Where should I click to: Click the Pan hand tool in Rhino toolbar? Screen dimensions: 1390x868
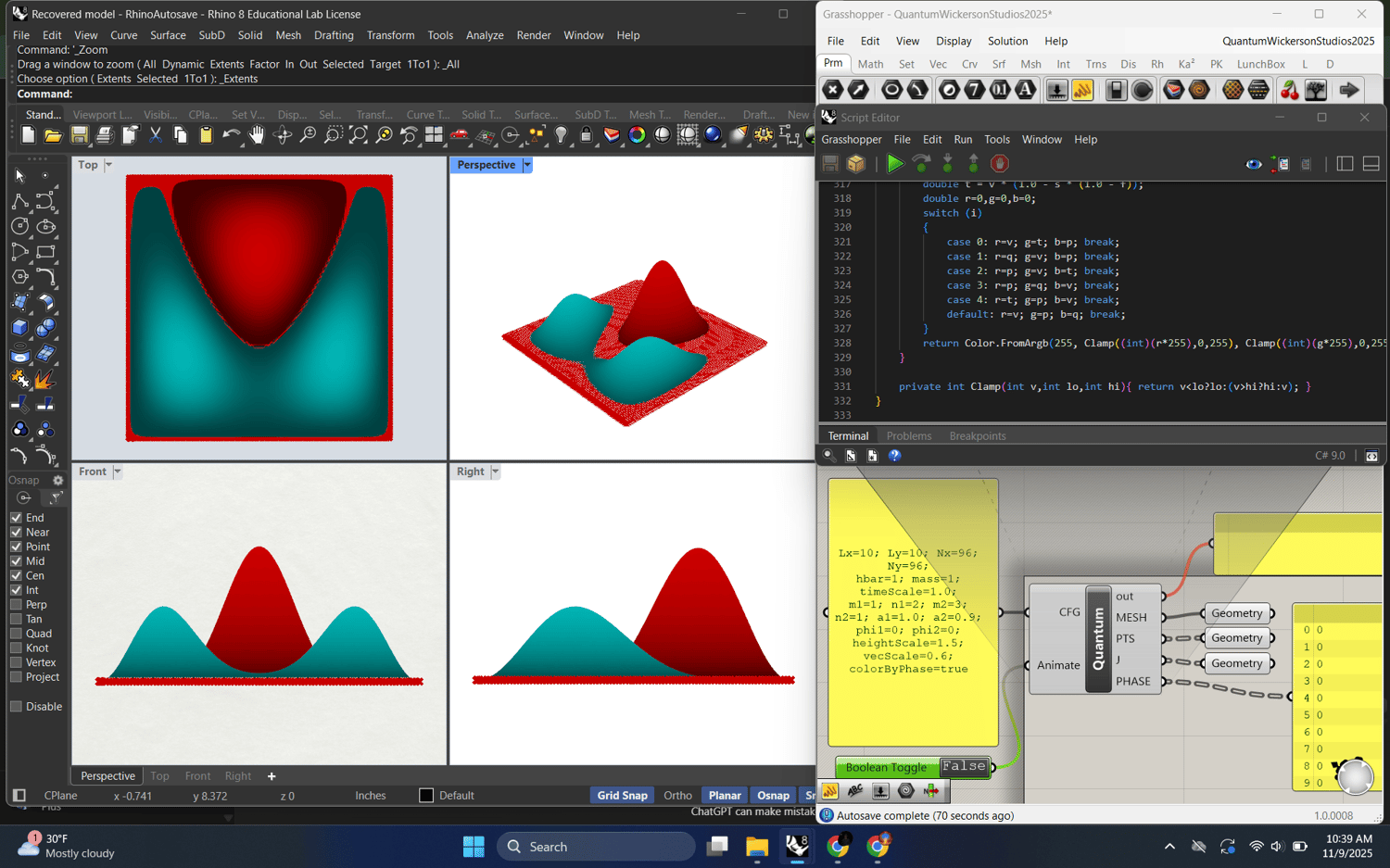coord(257,135)
